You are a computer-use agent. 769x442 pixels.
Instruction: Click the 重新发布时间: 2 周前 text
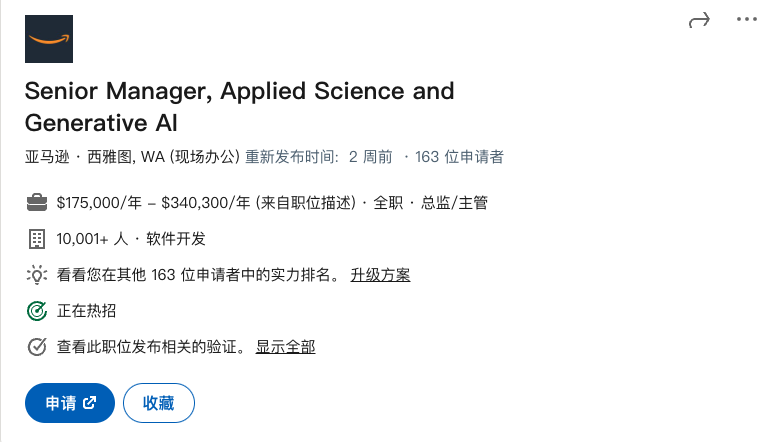click(319, 157)
